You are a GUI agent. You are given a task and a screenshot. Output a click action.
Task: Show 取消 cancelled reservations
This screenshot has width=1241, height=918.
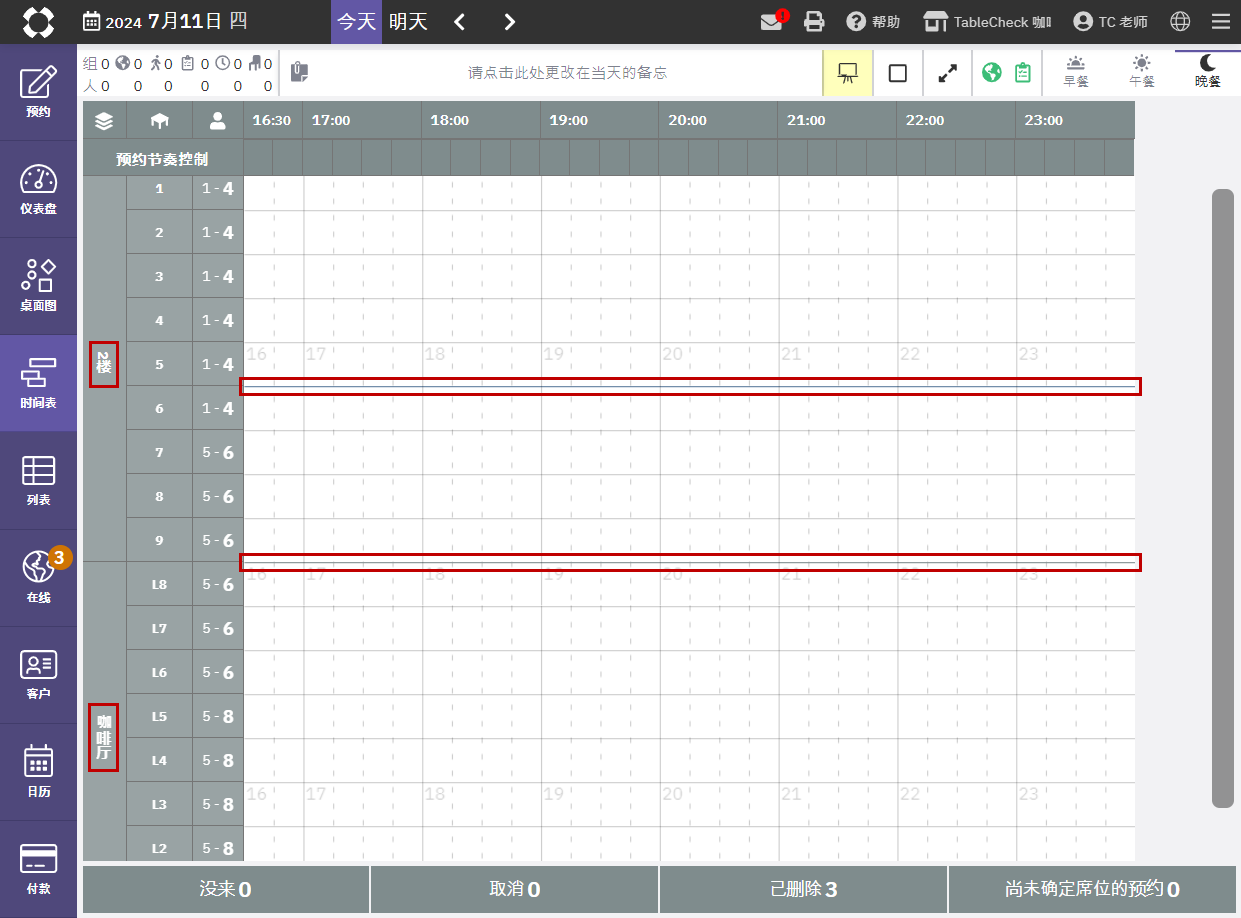pos(515,889)
